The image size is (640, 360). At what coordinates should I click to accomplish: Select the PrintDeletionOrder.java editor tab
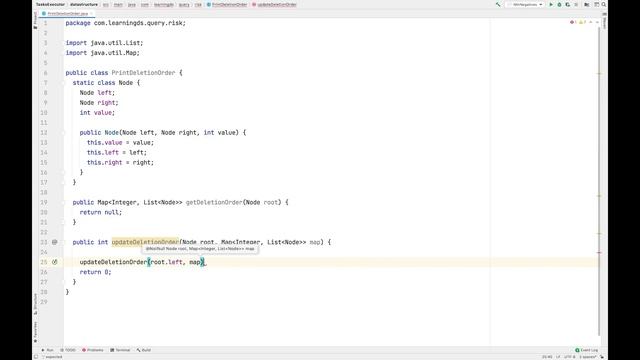point(68,13)
